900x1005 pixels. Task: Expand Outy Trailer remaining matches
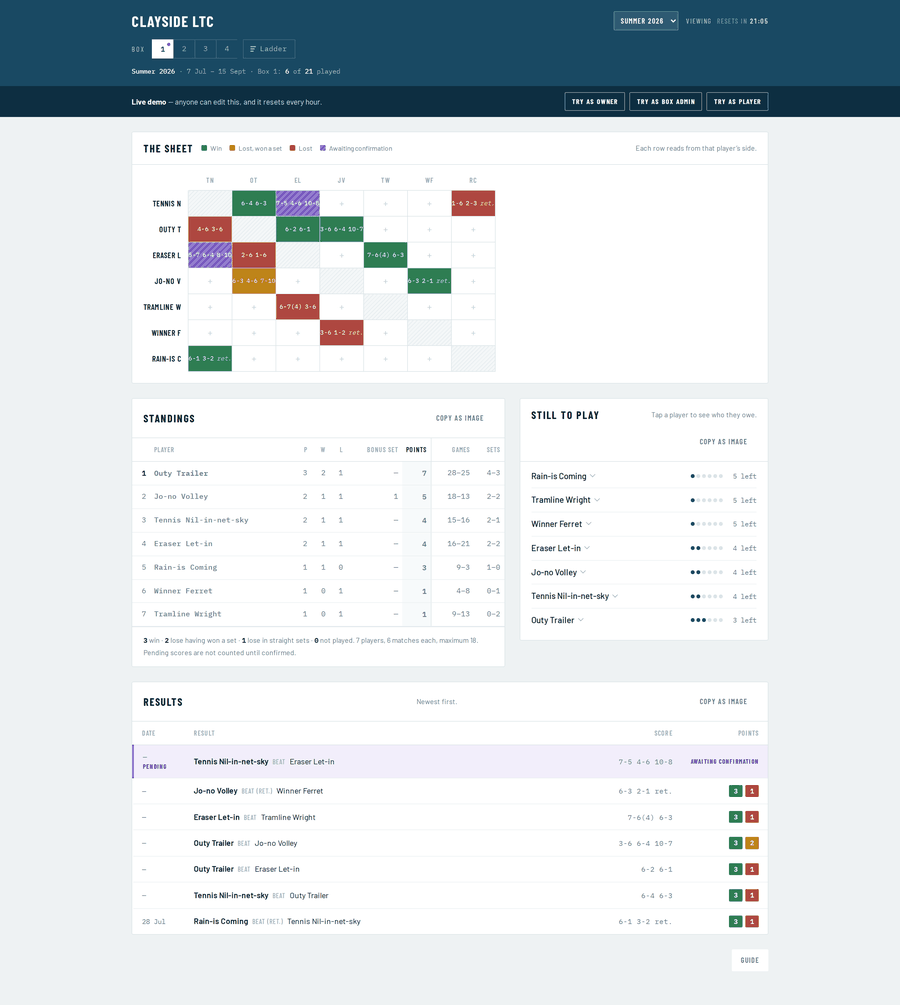557,620
